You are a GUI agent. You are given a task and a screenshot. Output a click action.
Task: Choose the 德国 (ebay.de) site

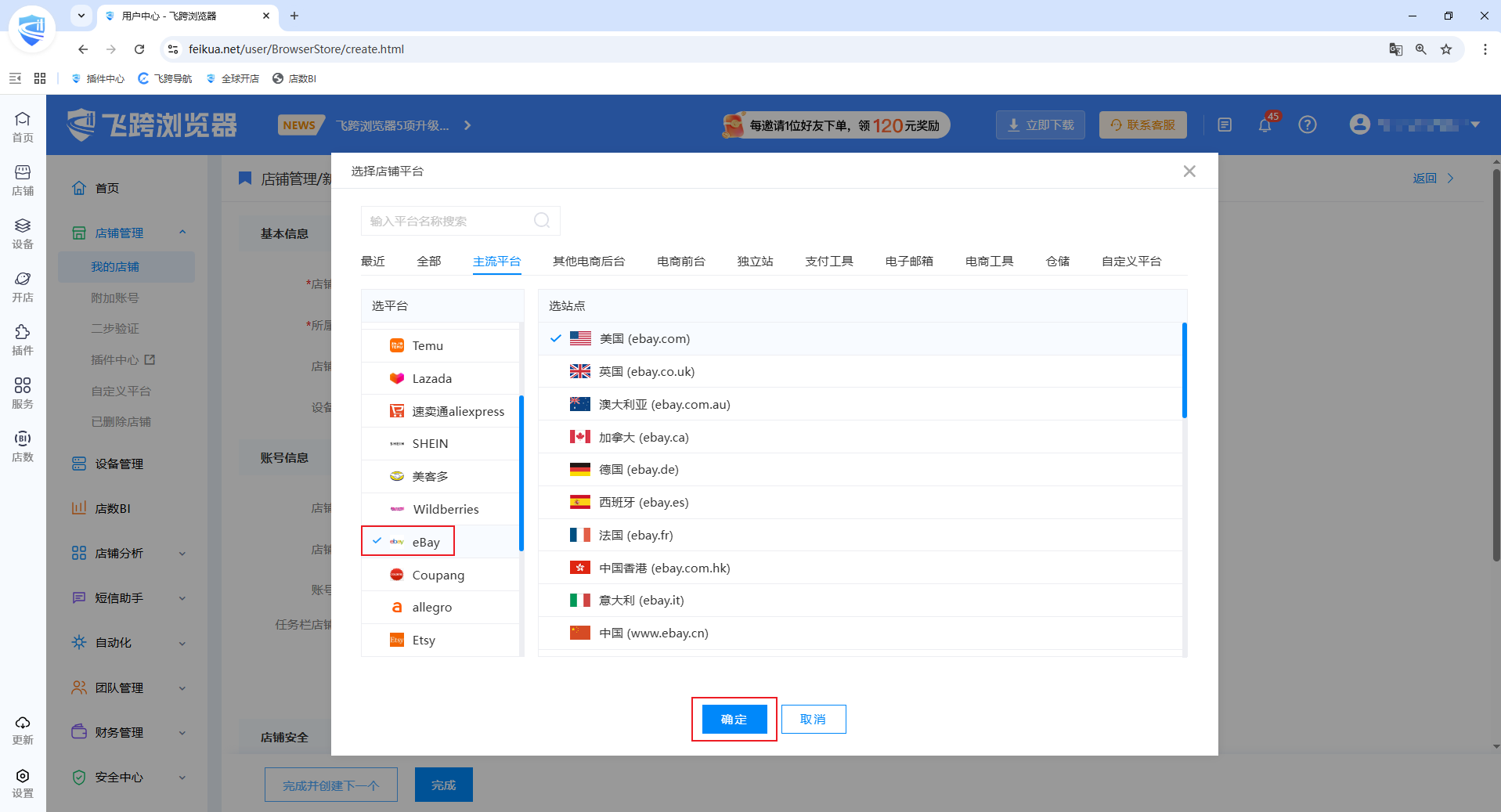[x=861, y=469]
